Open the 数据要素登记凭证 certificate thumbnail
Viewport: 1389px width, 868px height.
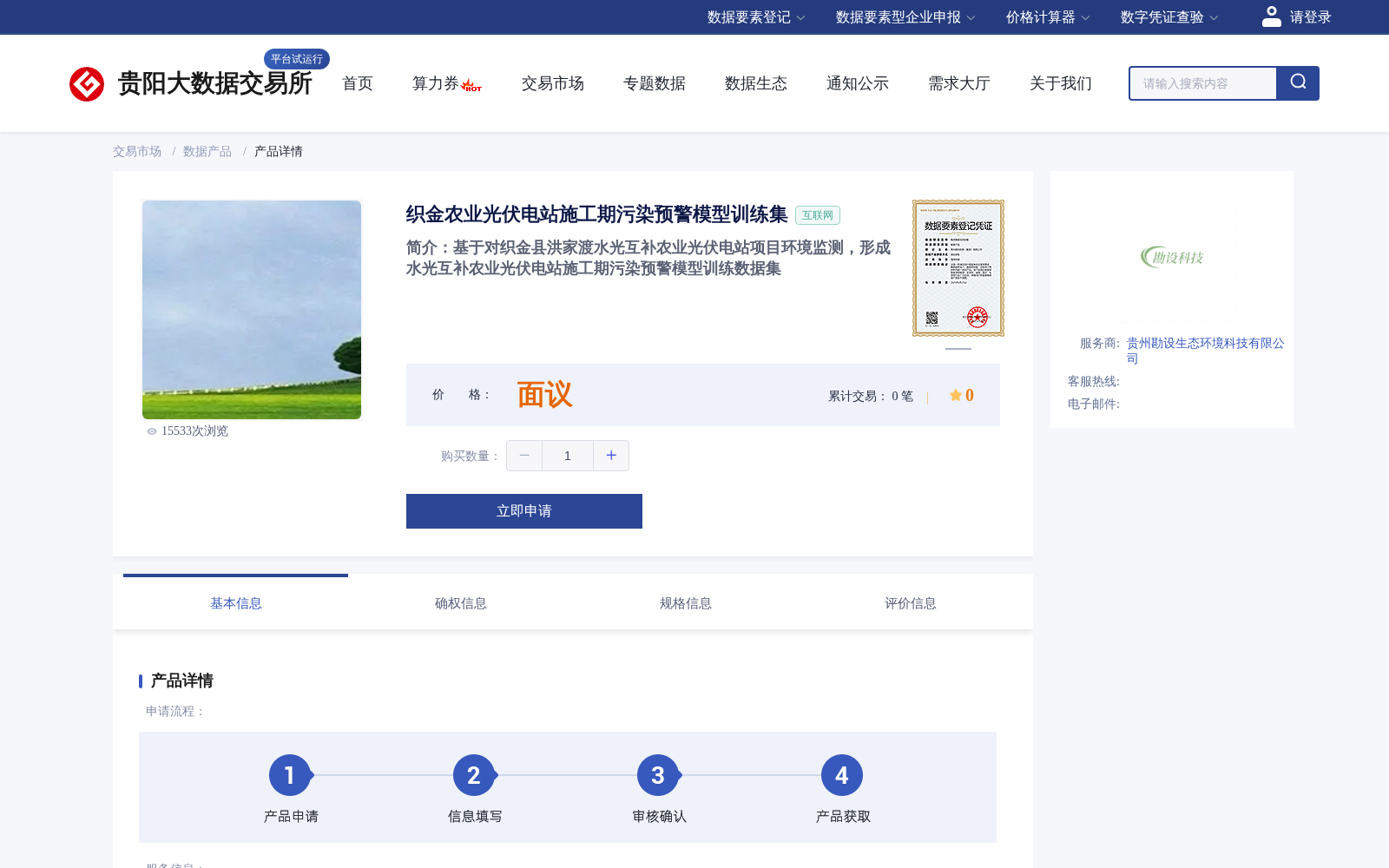click(x=958, y=268)
